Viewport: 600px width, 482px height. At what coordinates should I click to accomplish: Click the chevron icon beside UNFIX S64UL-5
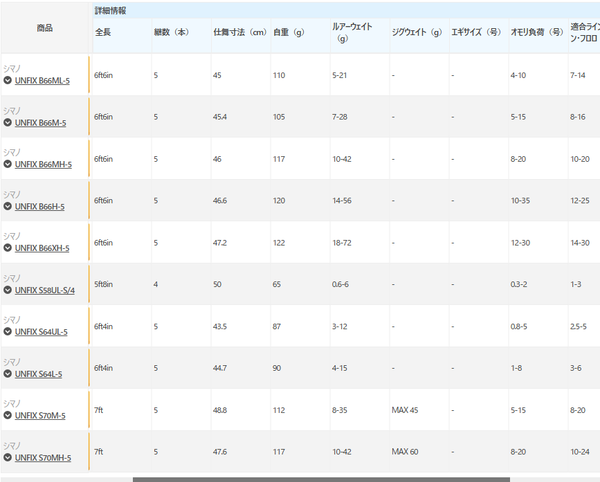click(x=8, y=332)
